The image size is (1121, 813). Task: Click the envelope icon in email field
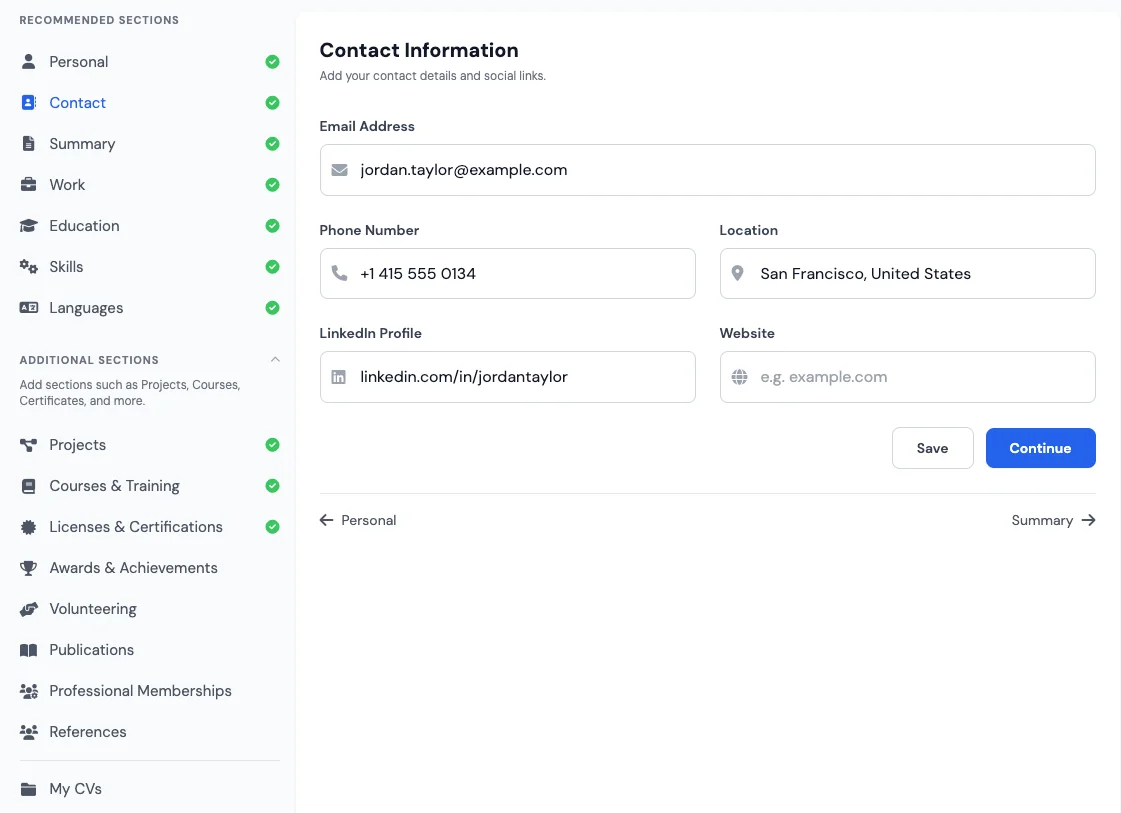pyautogui.click(x=340, y=170)
